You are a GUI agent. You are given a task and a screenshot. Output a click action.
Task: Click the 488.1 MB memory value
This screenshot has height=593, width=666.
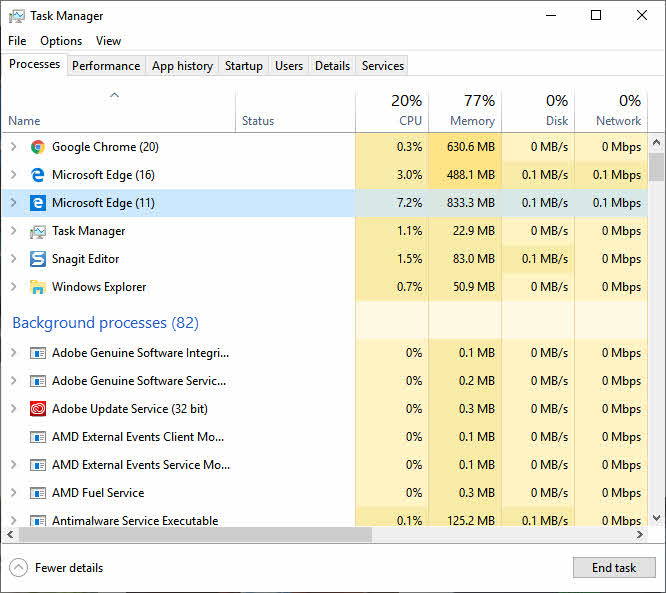(471, 175)
